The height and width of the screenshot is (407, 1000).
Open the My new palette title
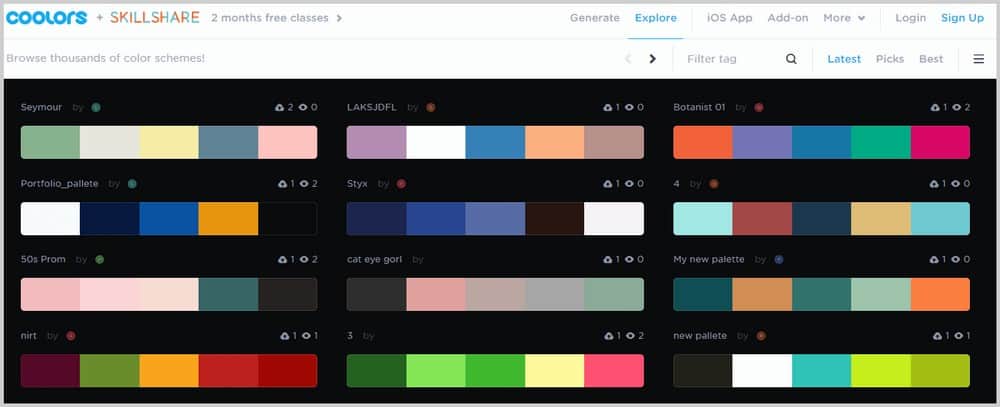[x=709, y=260]
